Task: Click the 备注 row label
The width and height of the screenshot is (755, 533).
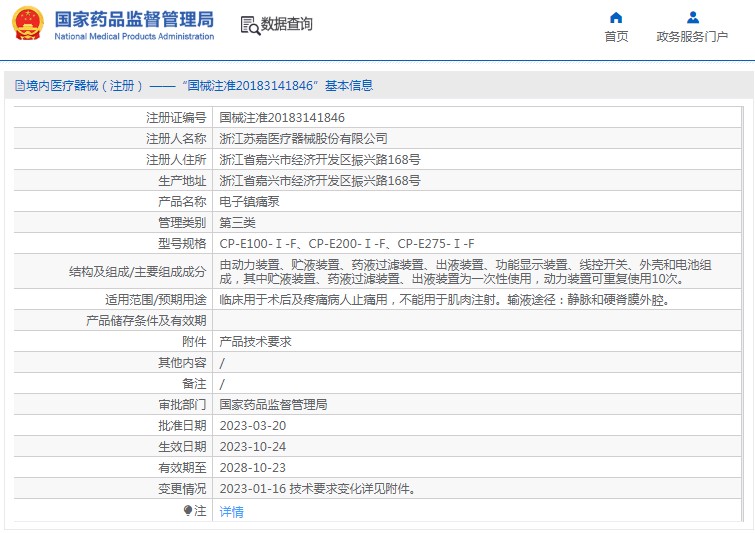Action: click(x=195, y=384)
